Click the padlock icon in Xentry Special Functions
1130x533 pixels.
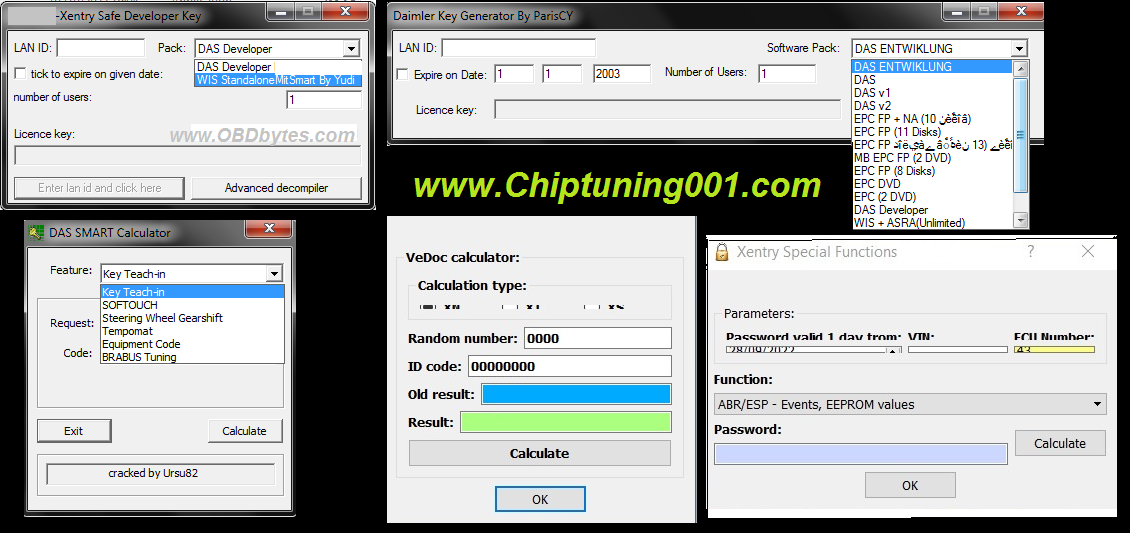click(x=722, y=252)
